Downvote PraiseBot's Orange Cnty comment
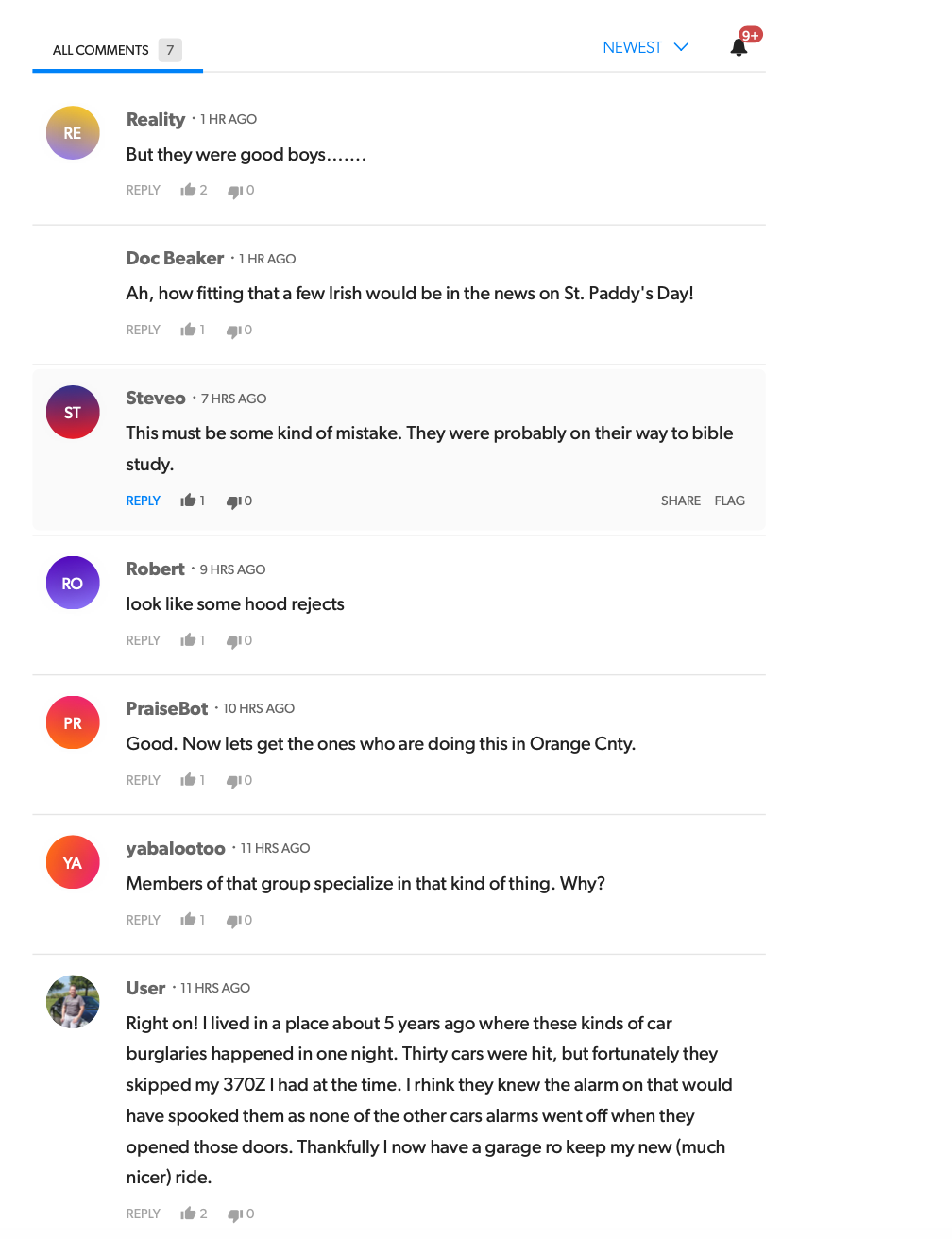 click(x=233, y=781)
